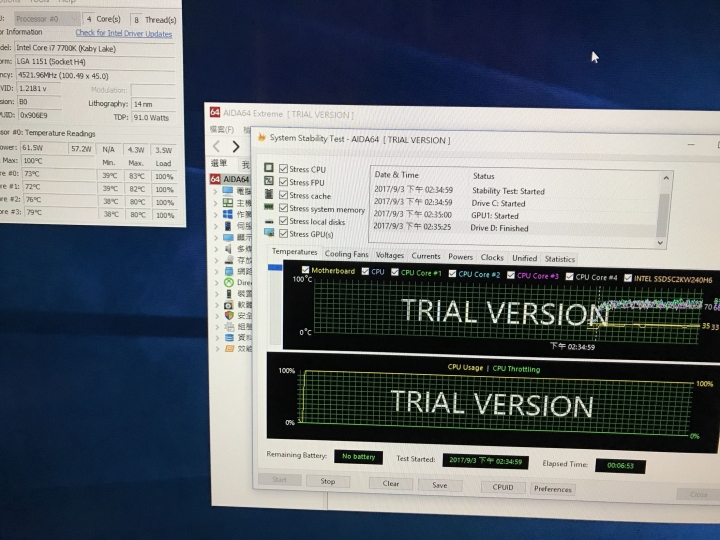The height and width of the screenshot is (540, 720).
Task: Click the database icon in AIDA64 tree
Action: [229, 338]
